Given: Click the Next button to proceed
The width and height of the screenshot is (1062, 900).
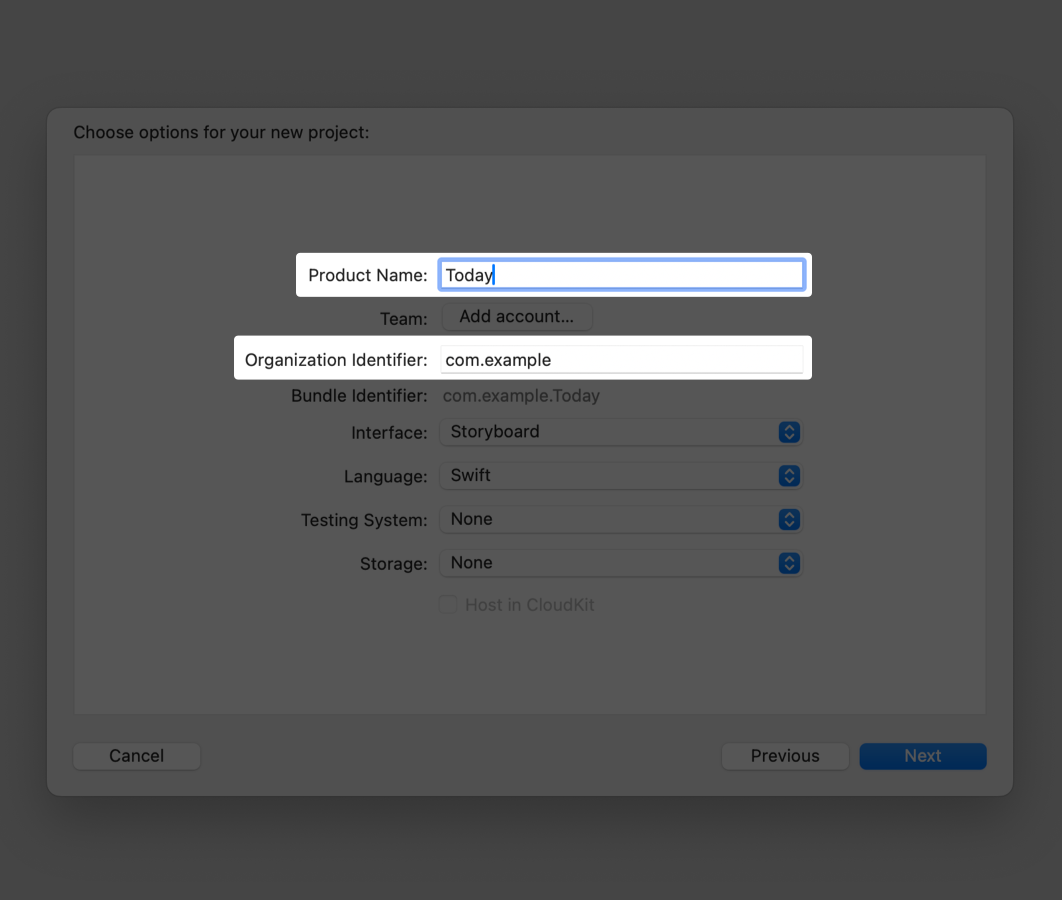Looking at the screenshot, I should (922, 756).
